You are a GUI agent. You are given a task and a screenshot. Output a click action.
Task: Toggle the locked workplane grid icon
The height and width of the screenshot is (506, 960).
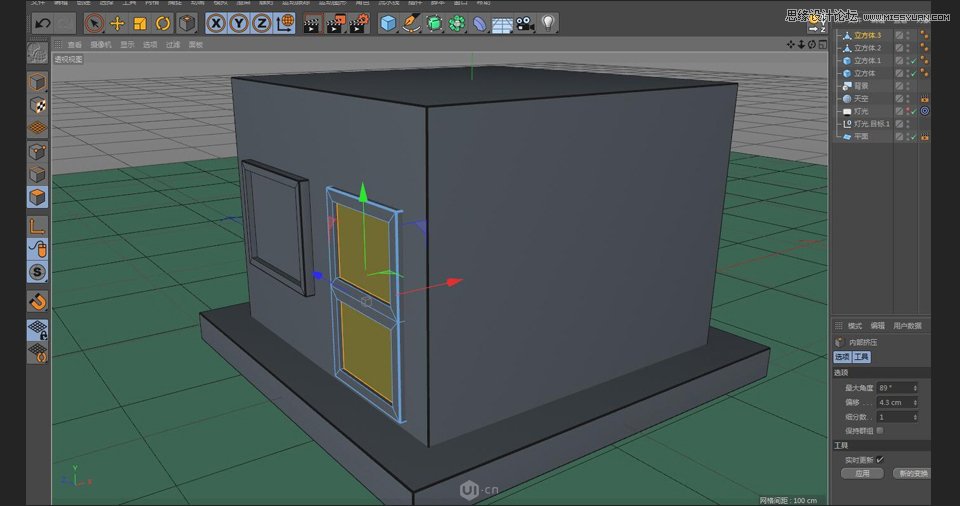(x=38, y=330)
